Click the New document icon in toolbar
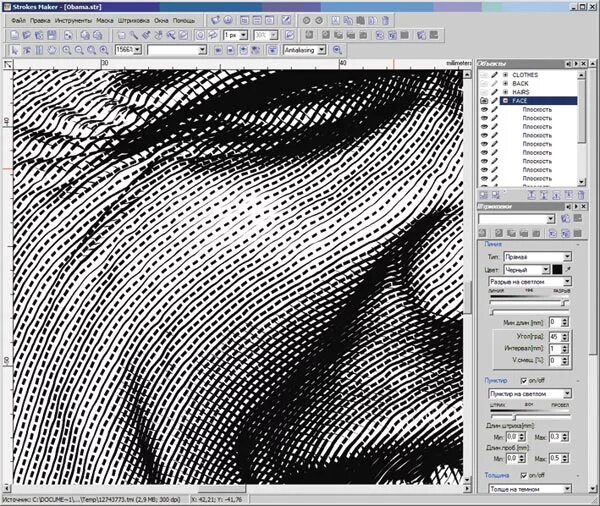This screenshot has height=506, width=600. click(x=15, y=36)
